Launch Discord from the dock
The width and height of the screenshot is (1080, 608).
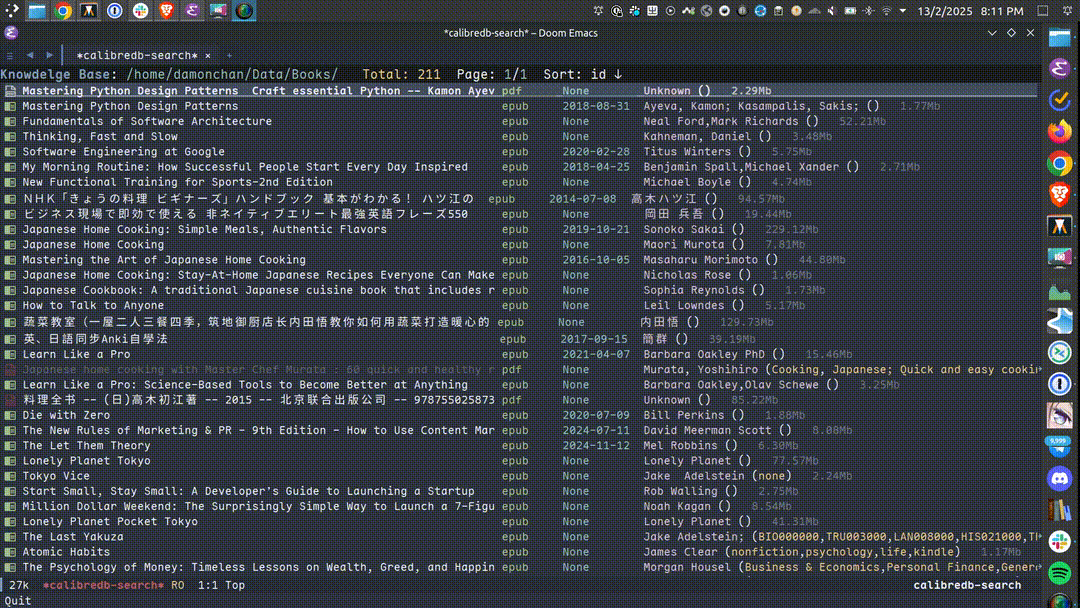[1059, 479]
